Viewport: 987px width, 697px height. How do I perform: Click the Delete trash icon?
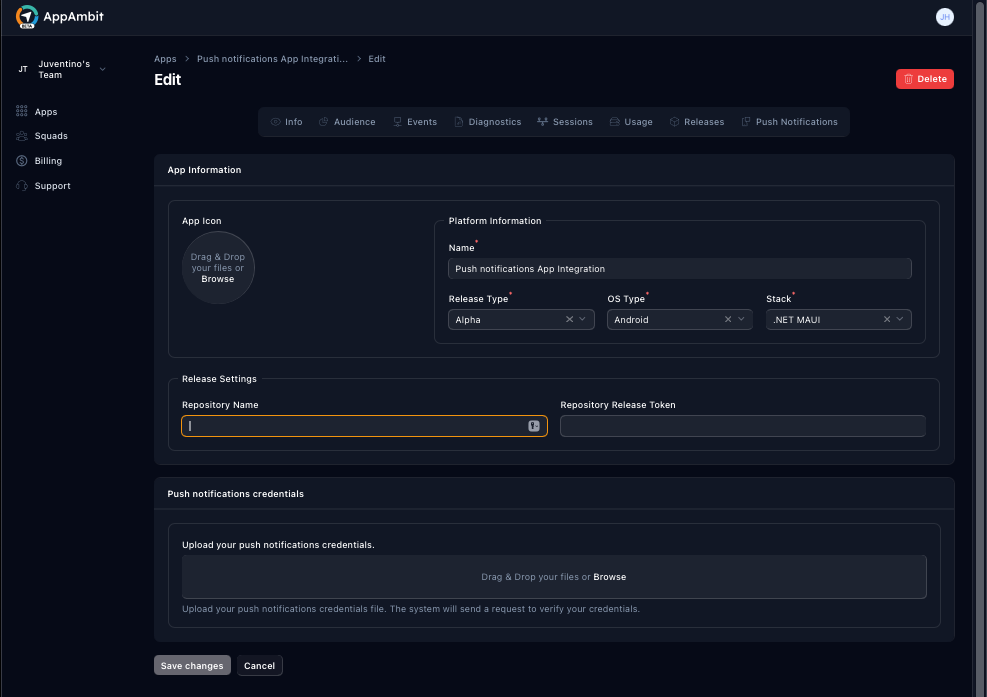pos(909,78)
